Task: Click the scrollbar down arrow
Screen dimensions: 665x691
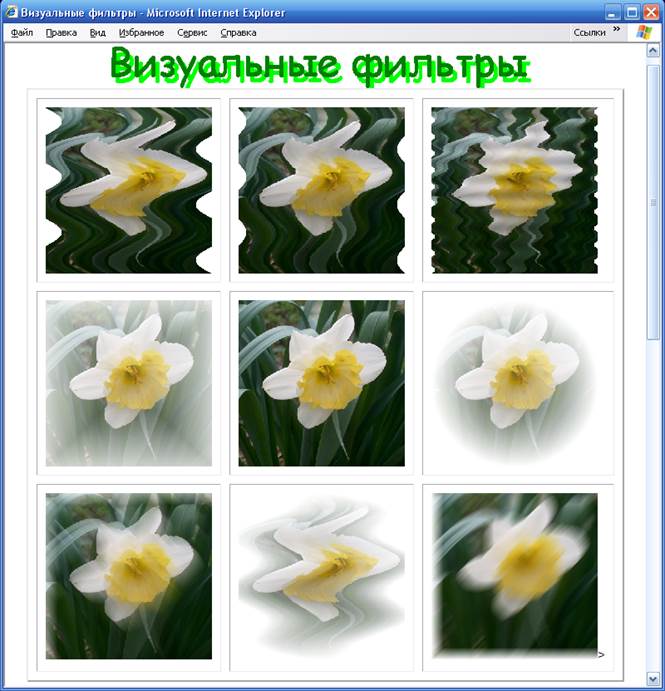Action: 653,677
